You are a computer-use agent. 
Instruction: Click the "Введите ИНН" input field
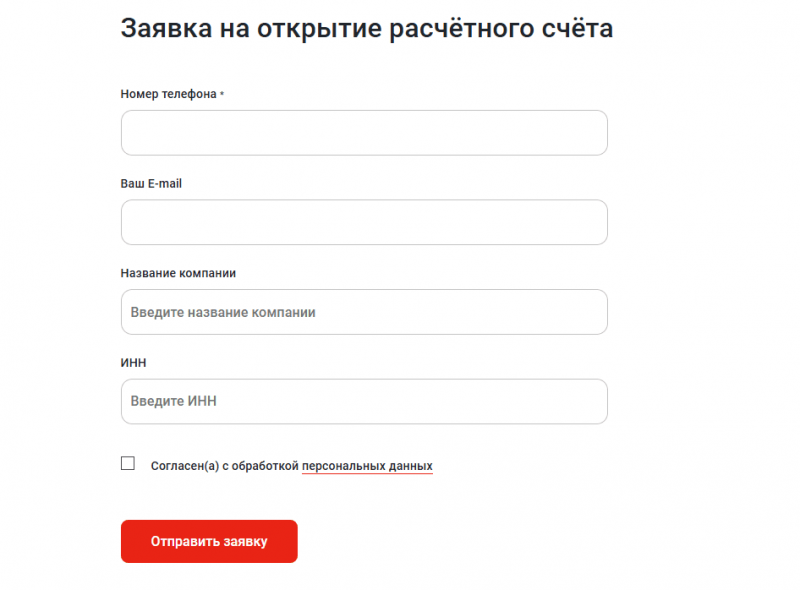coord(364,401)
